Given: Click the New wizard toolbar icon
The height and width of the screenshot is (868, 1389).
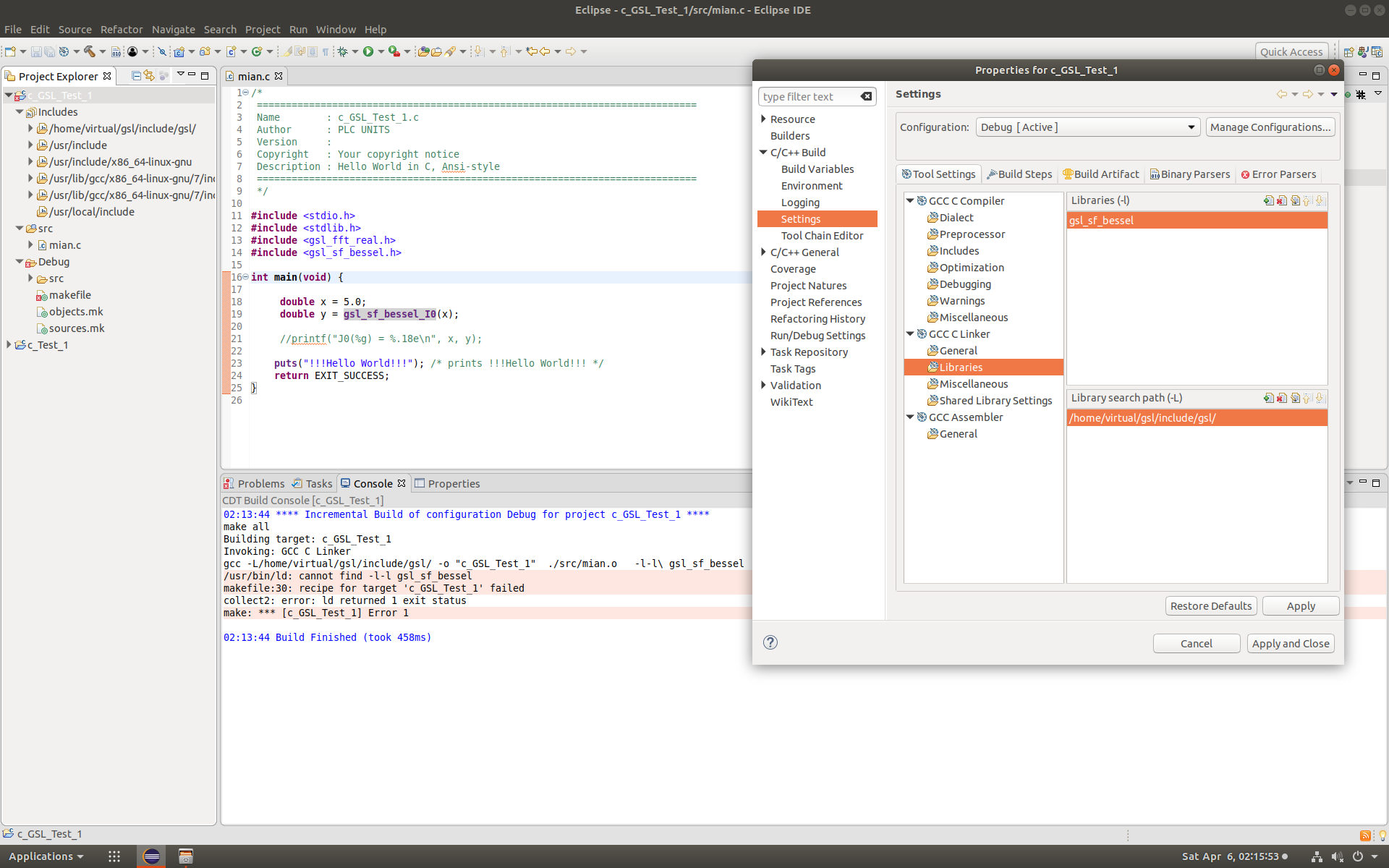Looking at the screenshot, I should coord(10,51).
